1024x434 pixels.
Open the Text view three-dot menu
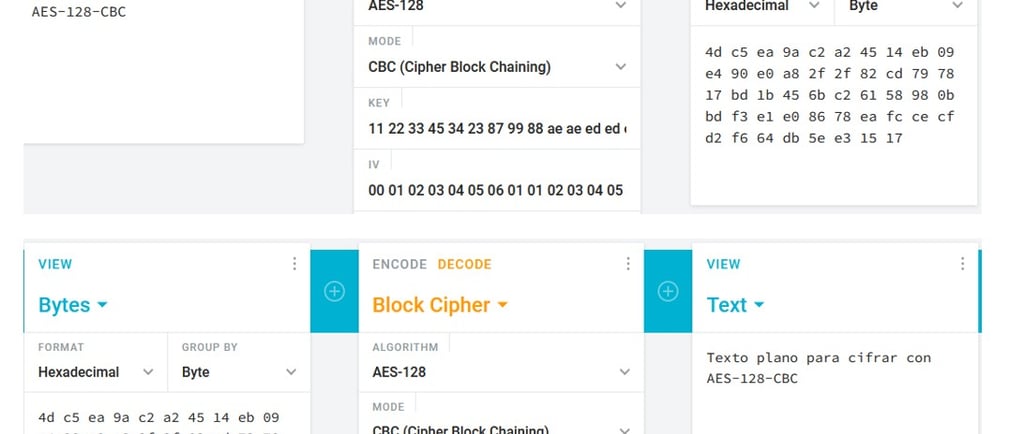962,264
